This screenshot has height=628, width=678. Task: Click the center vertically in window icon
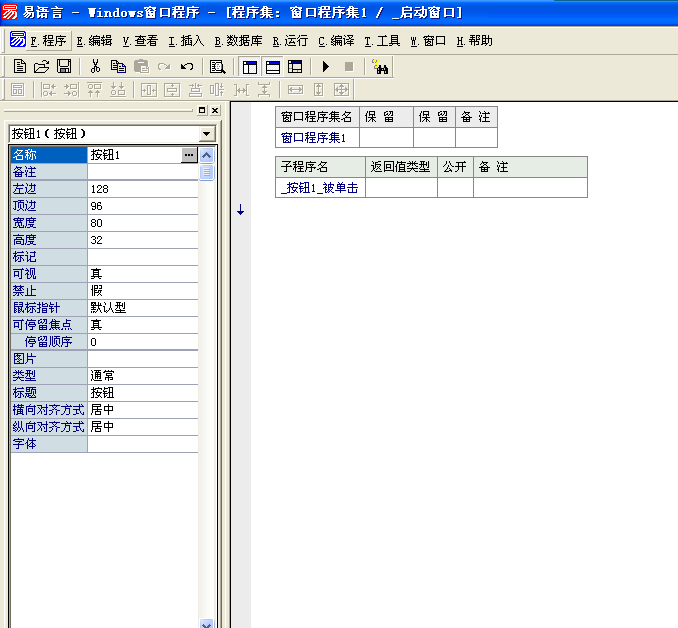click(x=172, y=90)
